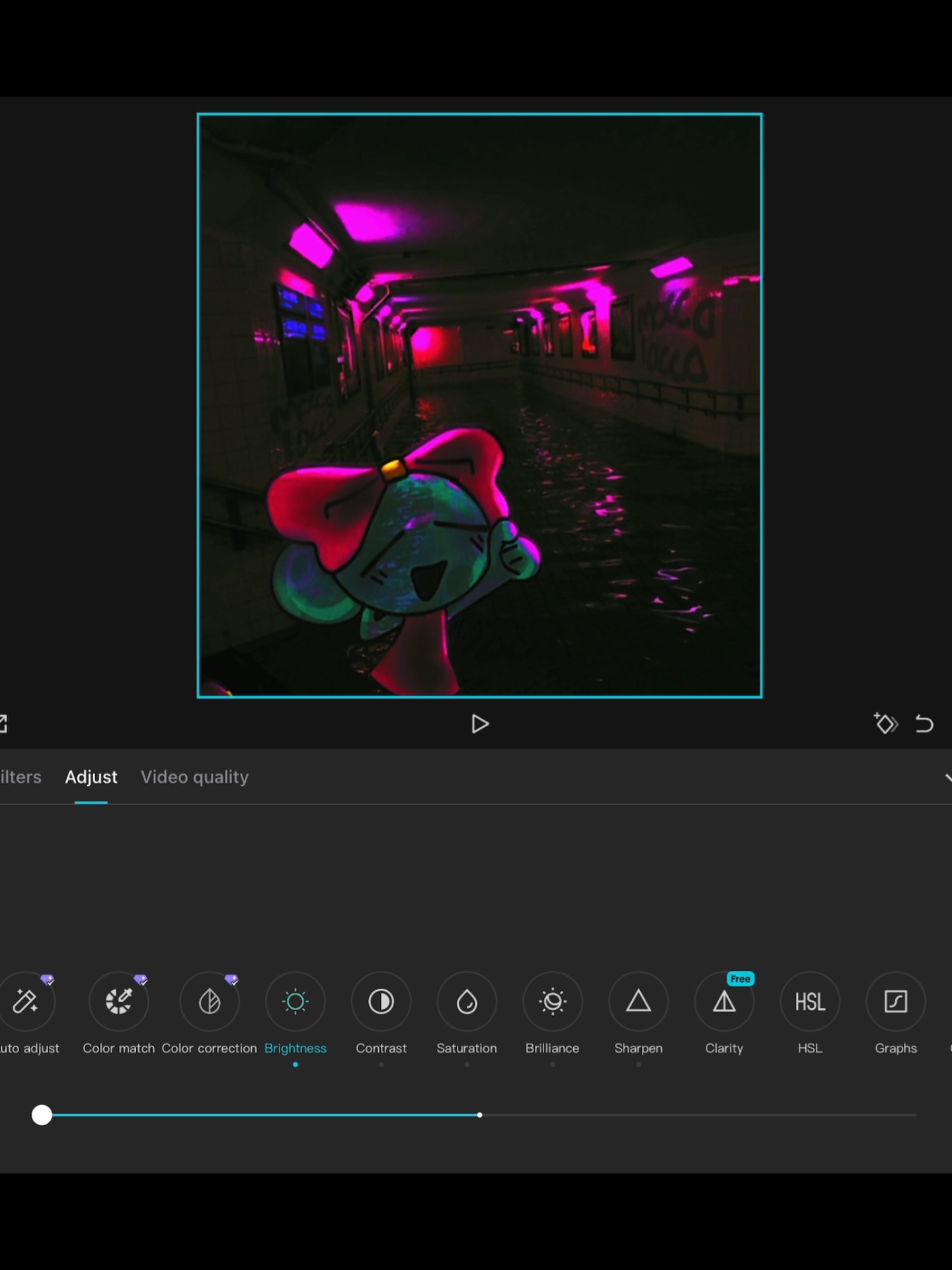This screenshot has width=952, height=1270.
Task: Click the brightness slider white handle
Action: pyautogui.click(x=42, y=1115)
